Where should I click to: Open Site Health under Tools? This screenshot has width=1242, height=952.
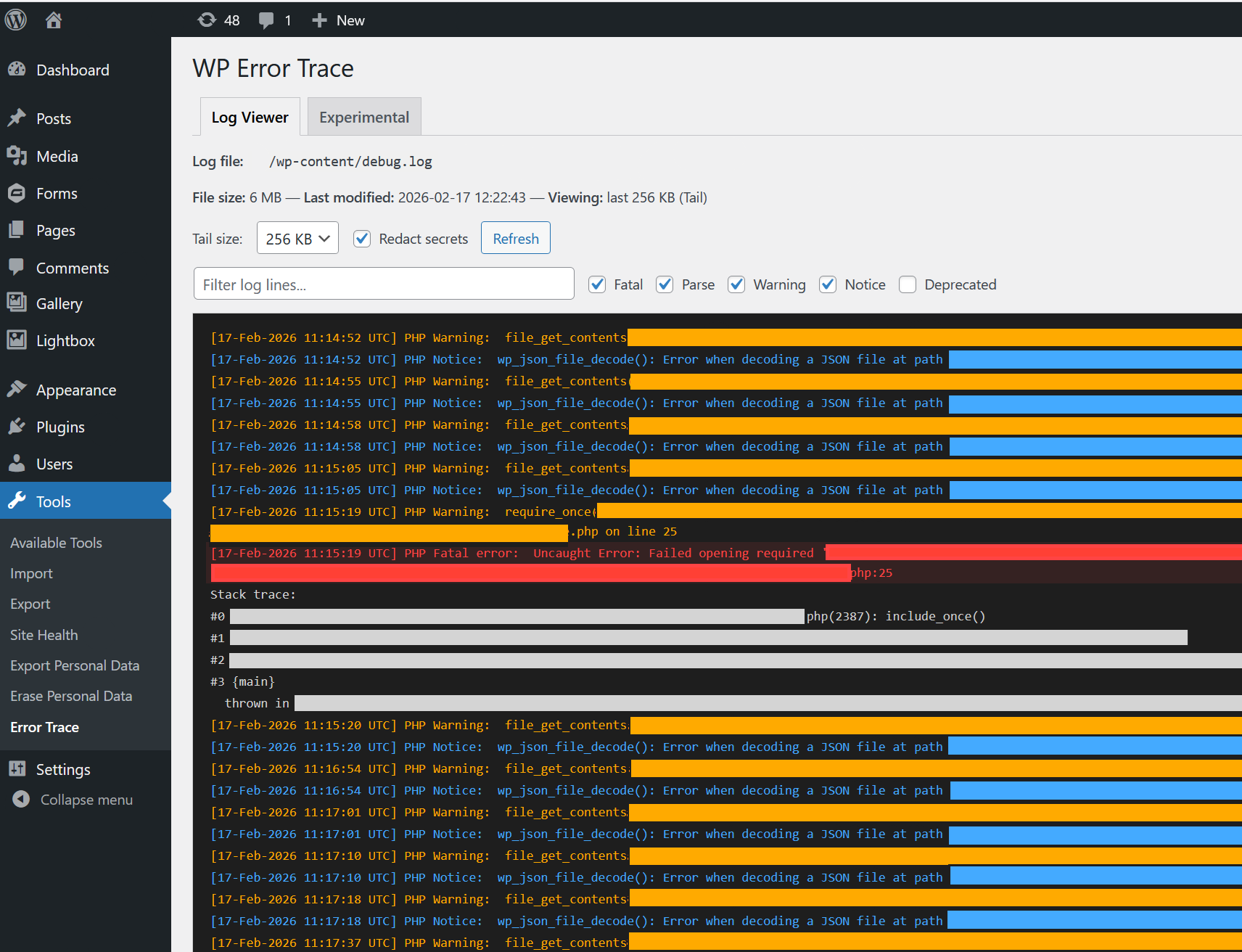[44, 634]
